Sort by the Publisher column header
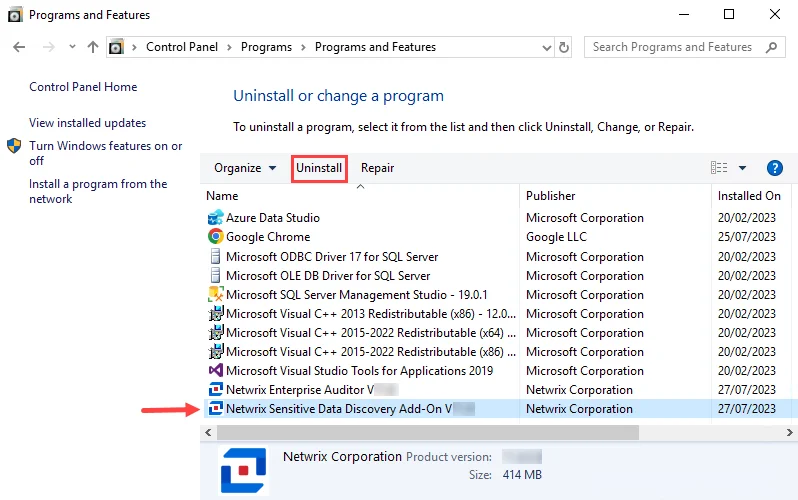The image size is (798, 500). tap(550, 196)
